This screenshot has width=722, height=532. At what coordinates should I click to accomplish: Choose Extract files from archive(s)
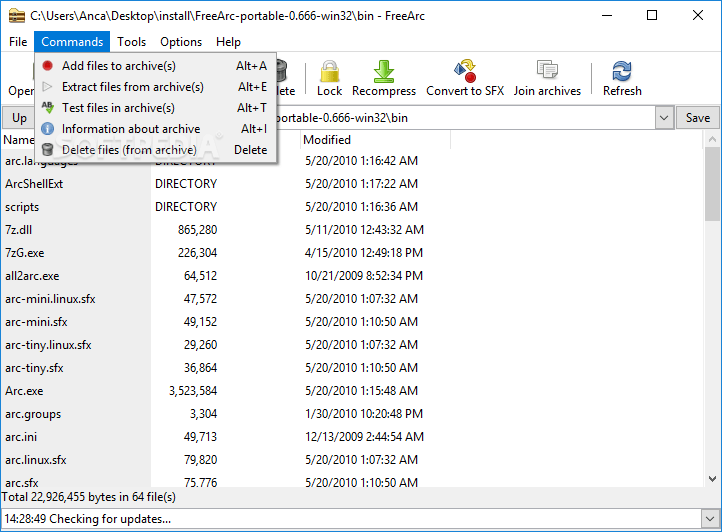coord(156,87)
